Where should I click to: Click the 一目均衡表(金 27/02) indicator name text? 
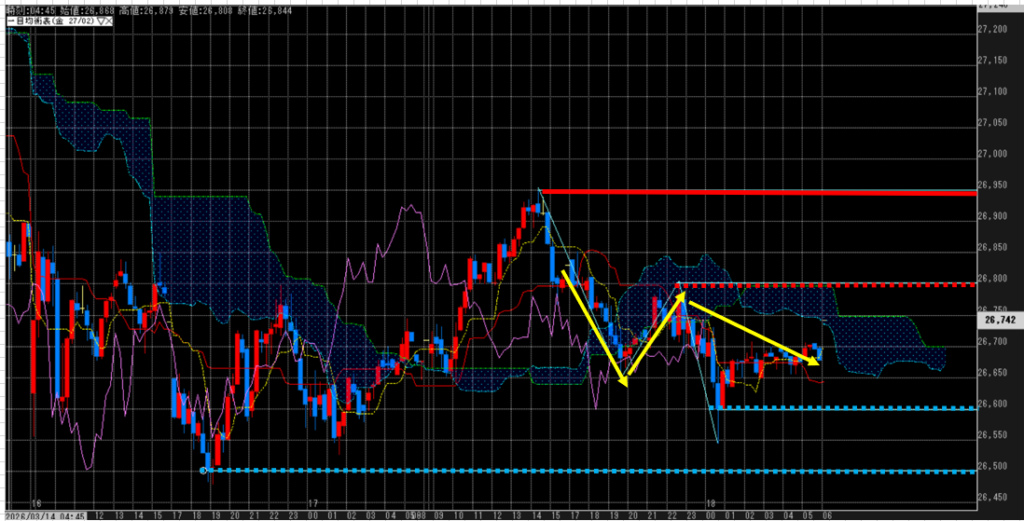coord(50,19)
